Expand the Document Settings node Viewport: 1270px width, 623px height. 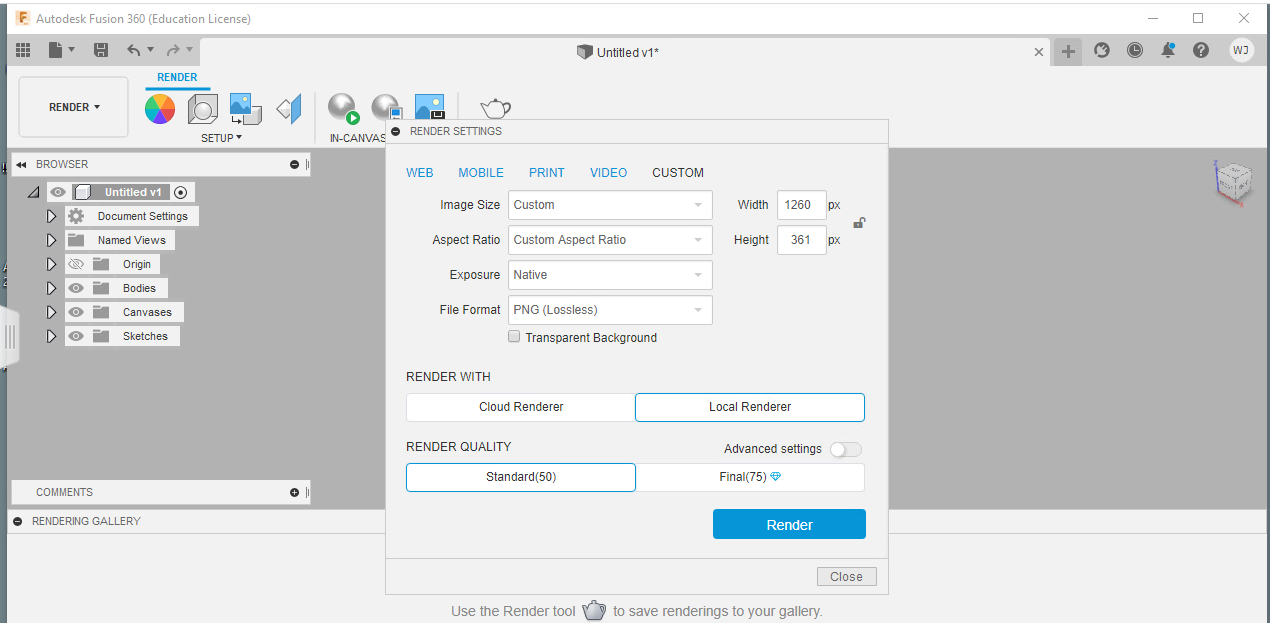click(52, 216)
